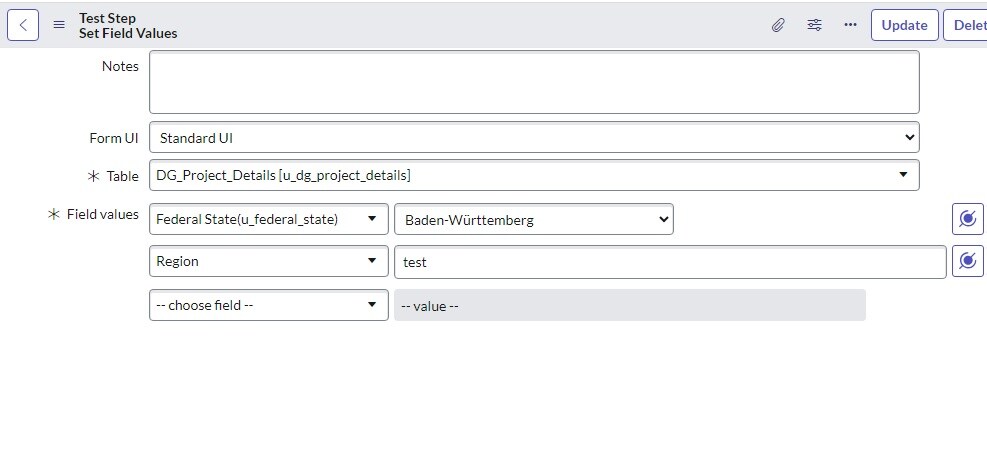Viewport: 987px width, 460px height.
Task: Open the Federal State field dropdown
Action: tap(268, 219)
